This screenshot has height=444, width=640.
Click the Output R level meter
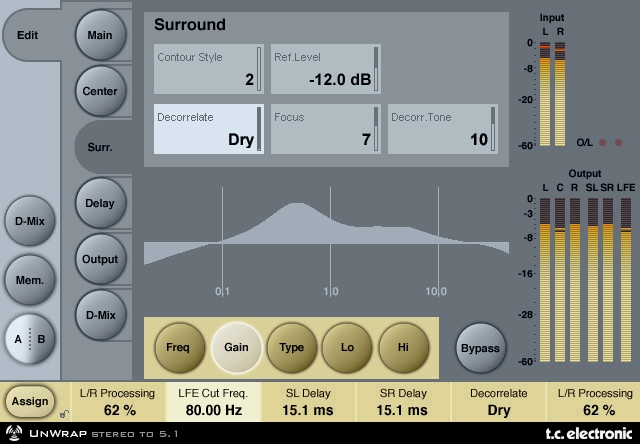pos(575,280)
